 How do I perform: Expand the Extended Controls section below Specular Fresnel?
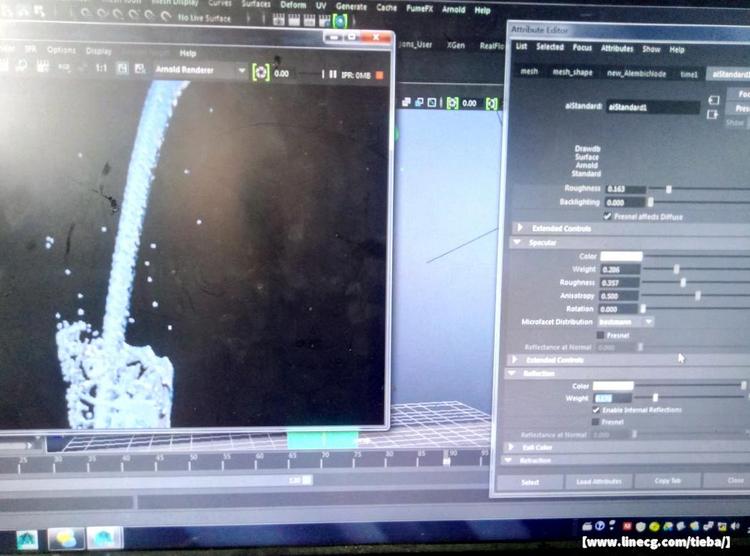(515, 359)
